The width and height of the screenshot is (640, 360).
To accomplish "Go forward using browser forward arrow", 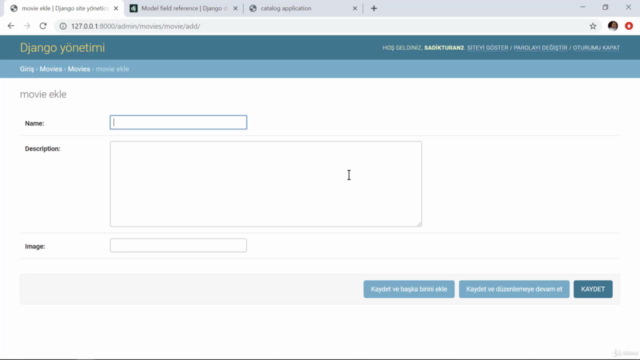I will [27, 26].
